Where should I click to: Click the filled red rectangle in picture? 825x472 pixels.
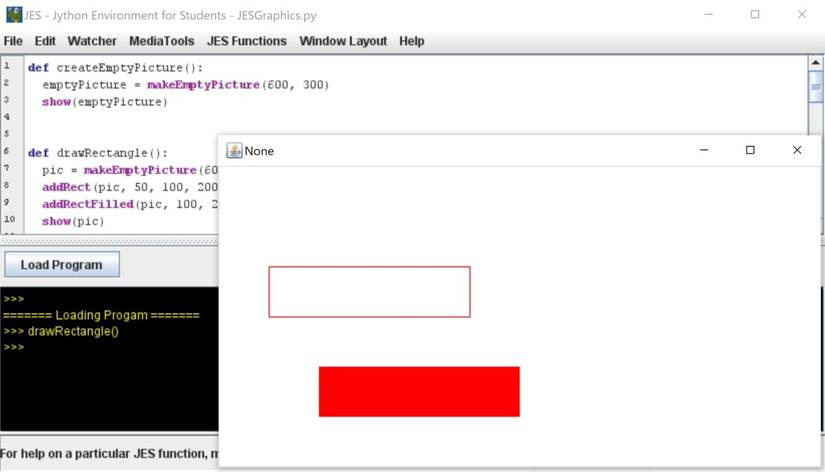419,391
